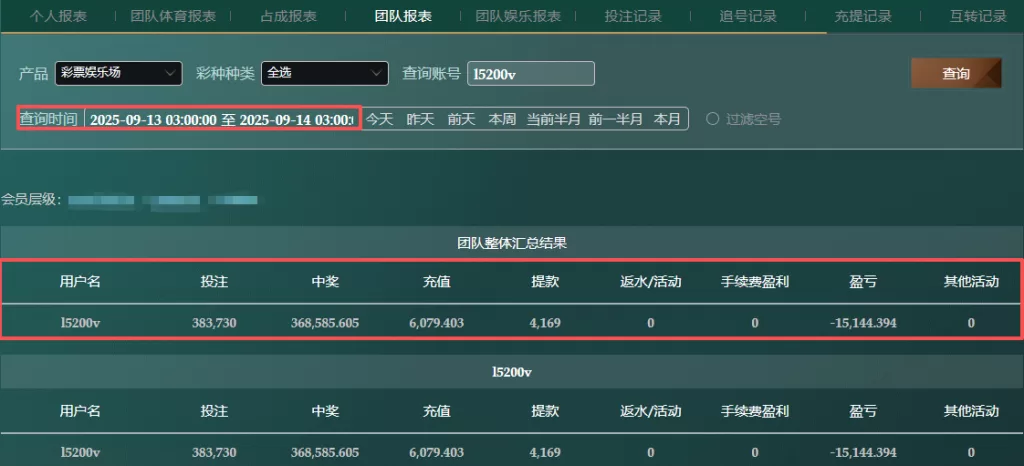
Task: Select the 今天 quick date filter
Action: tap(379, 119)
